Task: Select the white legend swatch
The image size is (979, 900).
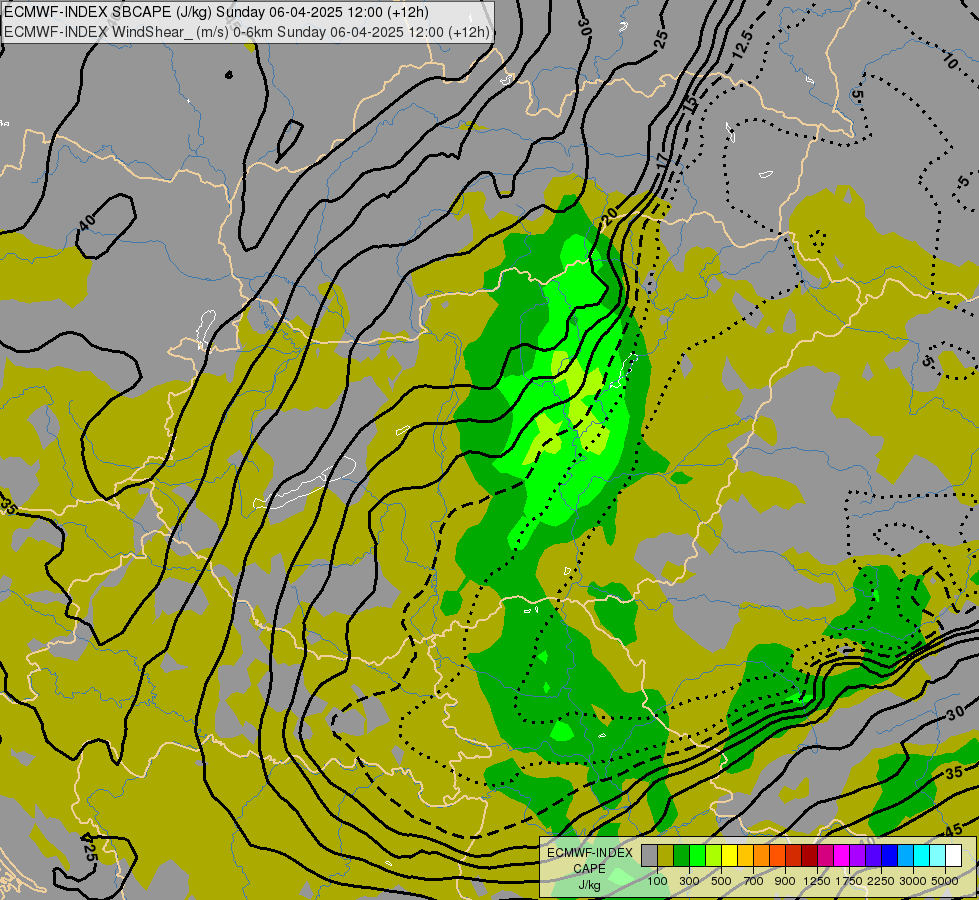Action: coord(953,856)
